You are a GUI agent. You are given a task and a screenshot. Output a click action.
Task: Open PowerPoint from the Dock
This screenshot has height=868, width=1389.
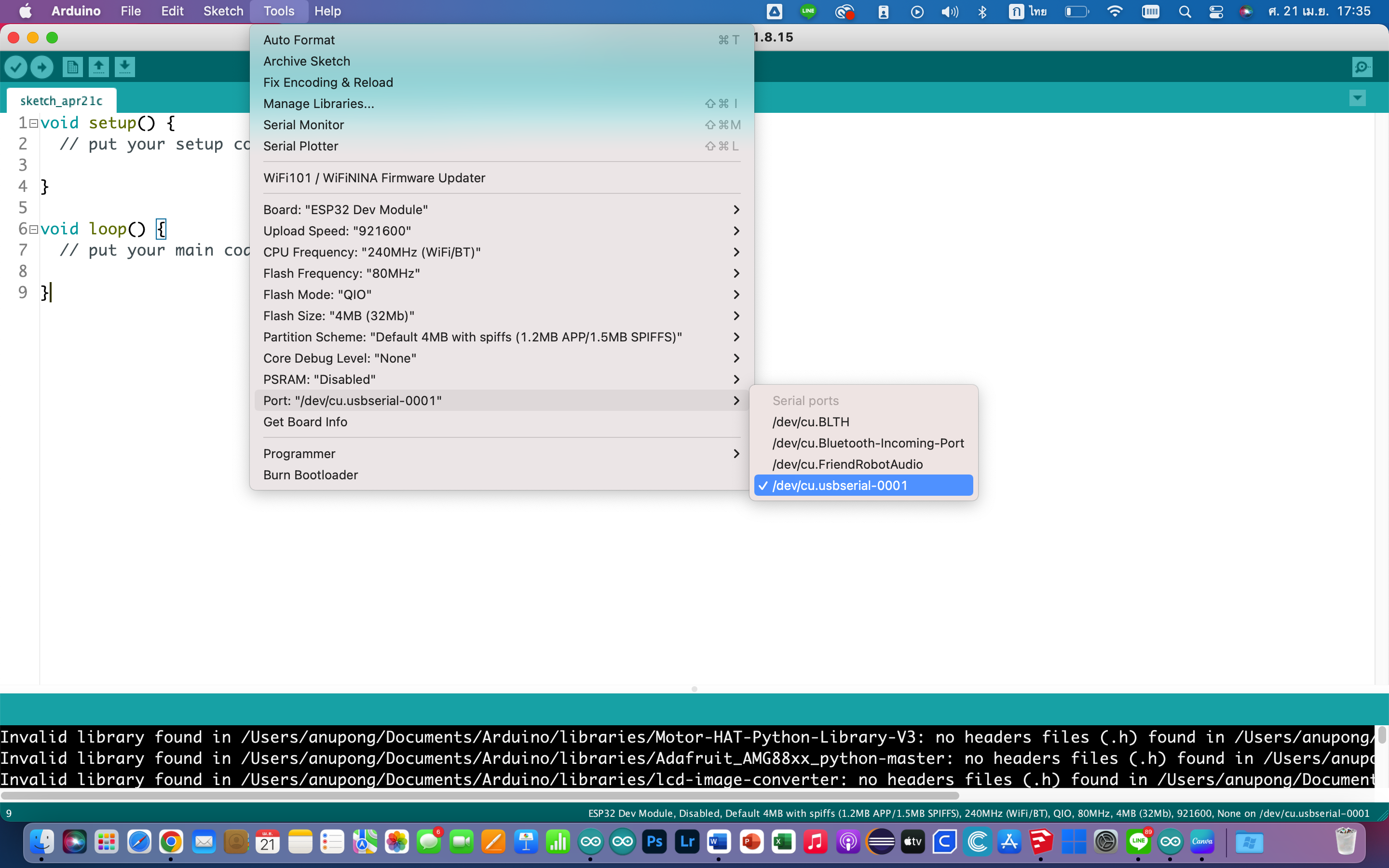coord(751,842)
